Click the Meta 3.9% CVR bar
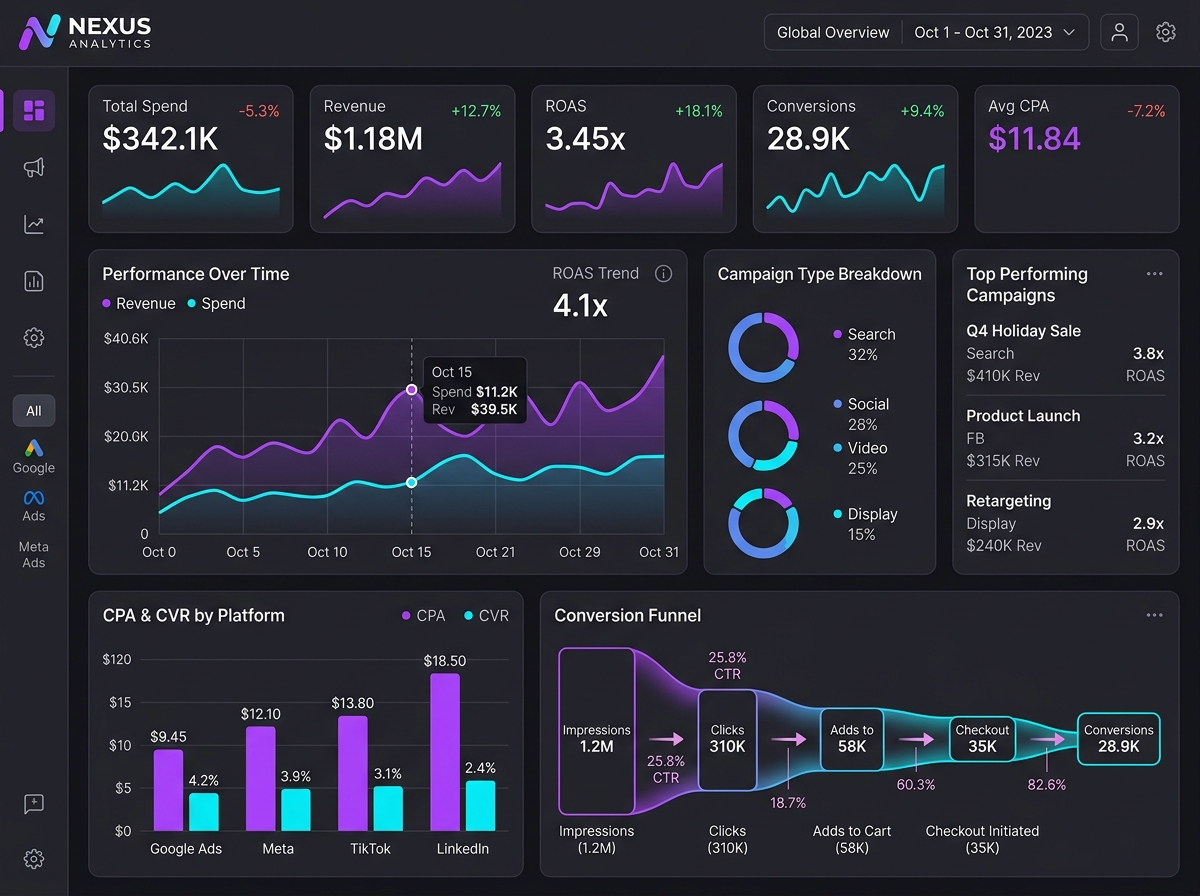The height and width of the screenshot is (896, 1200). [x=295, y=810]
